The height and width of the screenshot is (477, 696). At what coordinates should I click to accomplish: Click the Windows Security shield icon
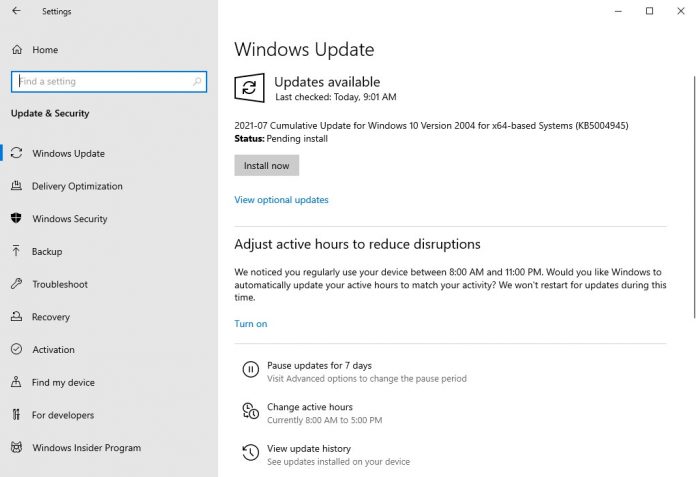tap(16, 219)
